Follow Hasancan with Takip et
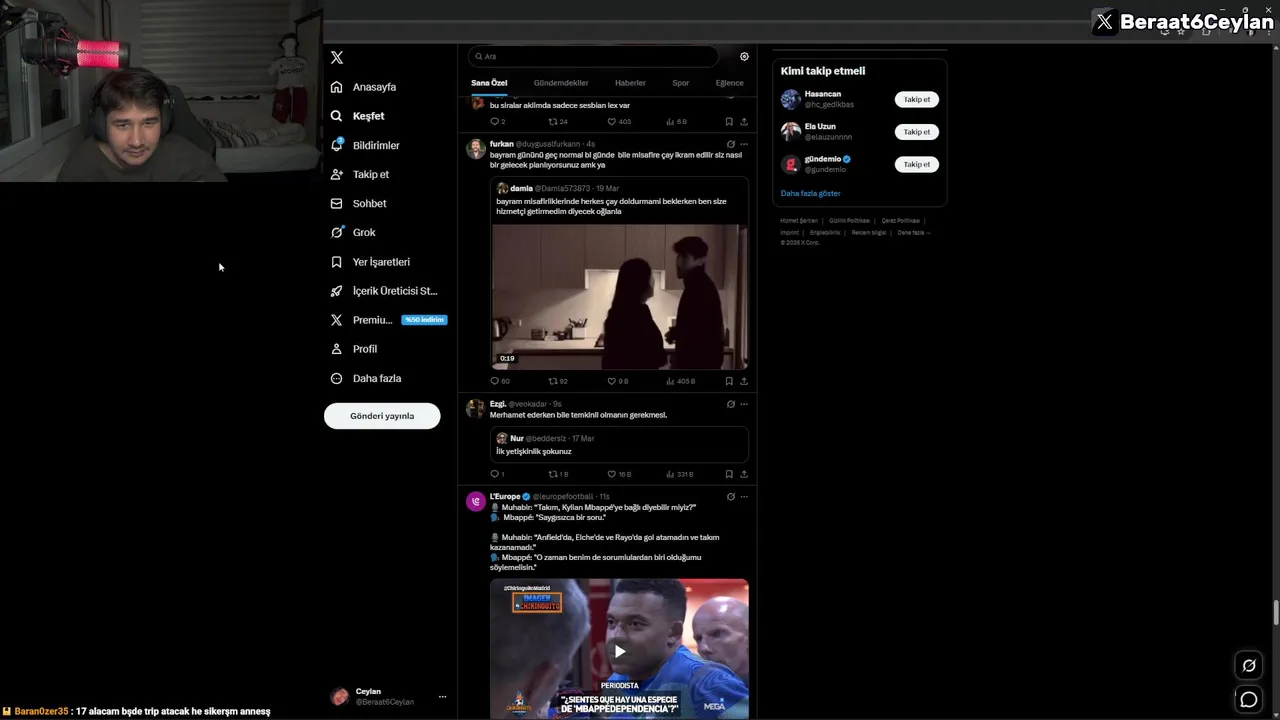The image size is (1280, 720). coord(917,99)
